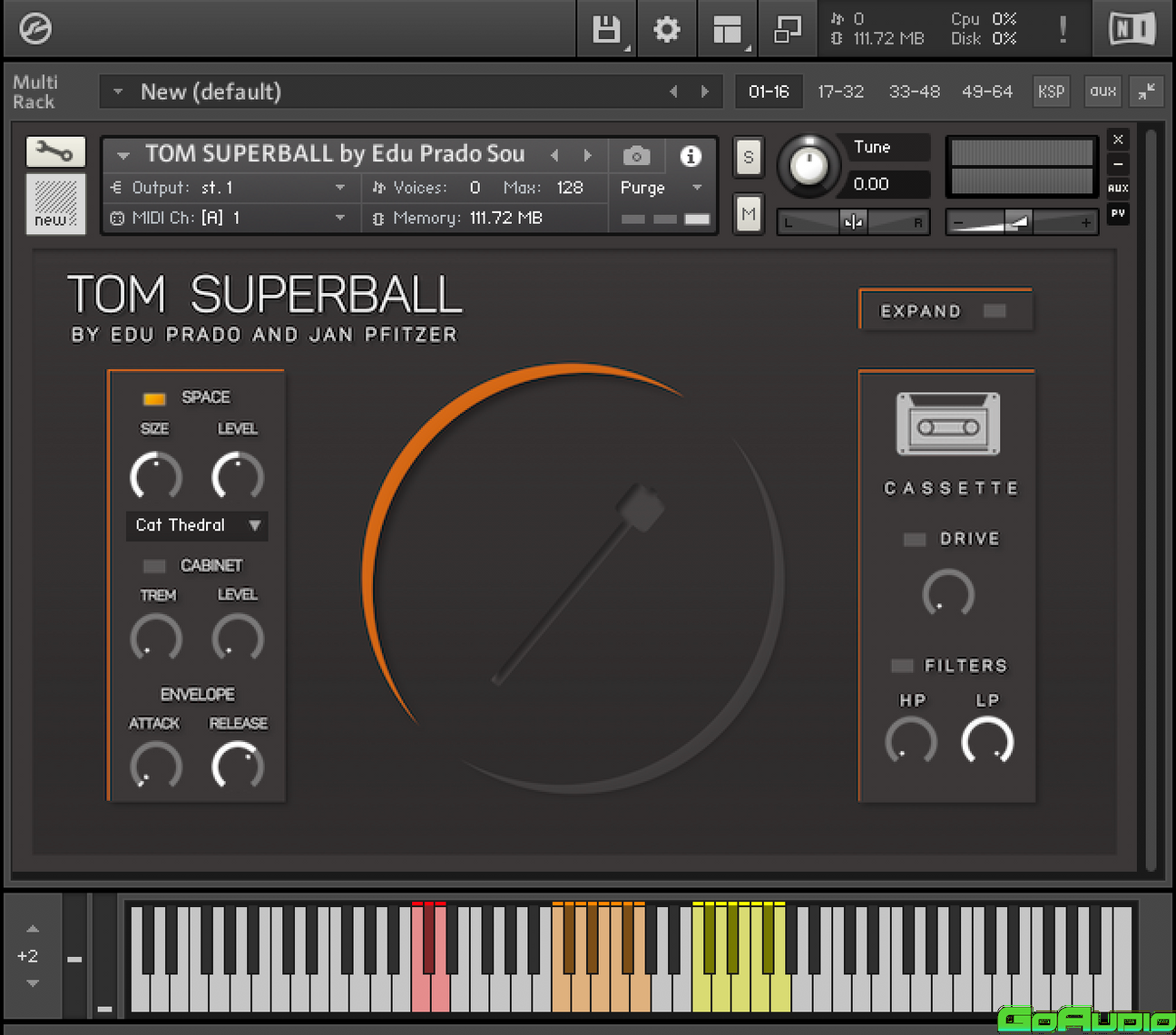Click the floppy disk save icon
Image resolution: width=1176 pixels, height=1035 pixels.
(x=605, y=30)
